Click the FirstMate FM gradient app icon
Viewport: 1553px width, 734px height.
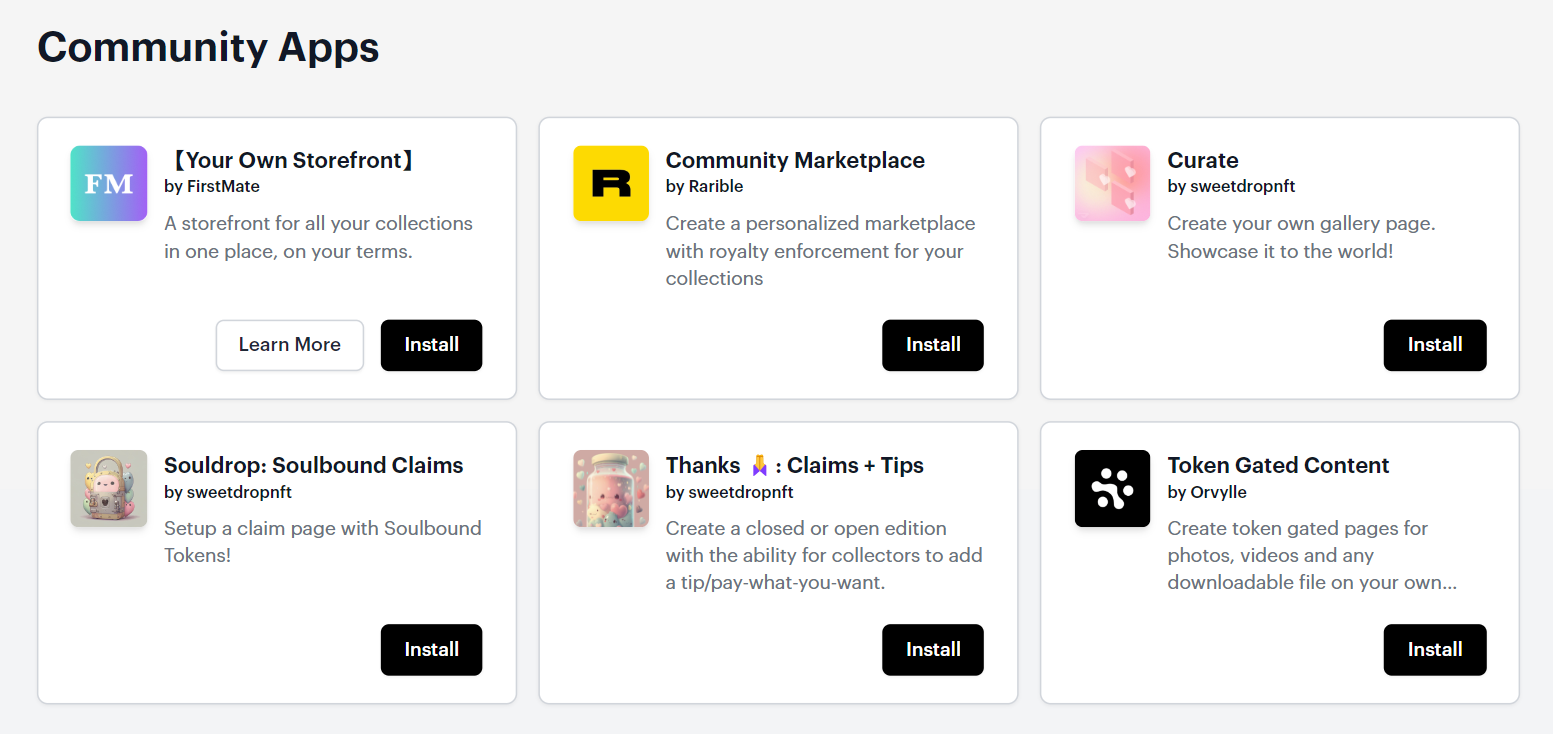109,183
